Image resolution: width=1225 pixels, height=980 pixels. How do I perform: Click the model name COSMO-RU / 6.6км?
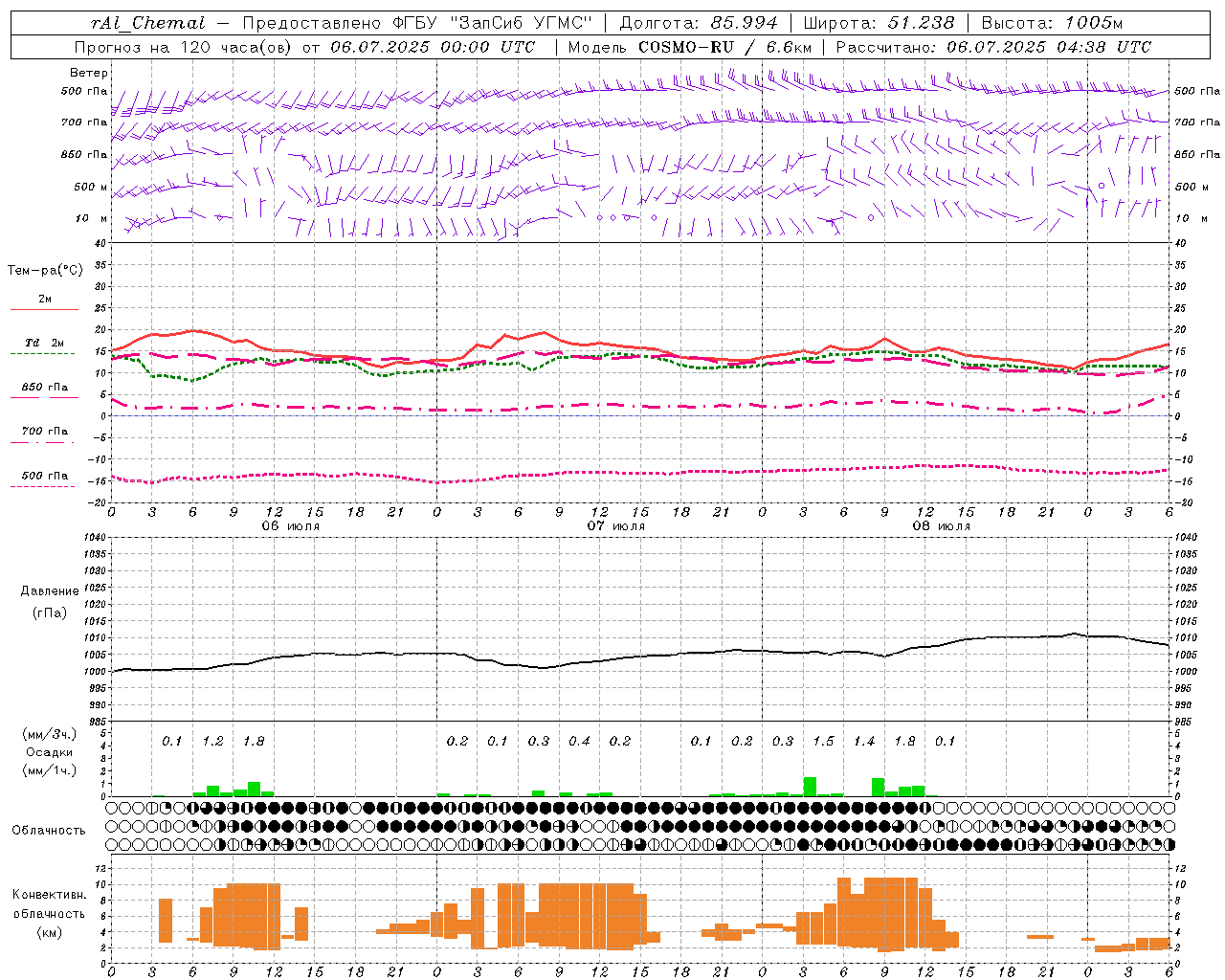pos(725,47)
